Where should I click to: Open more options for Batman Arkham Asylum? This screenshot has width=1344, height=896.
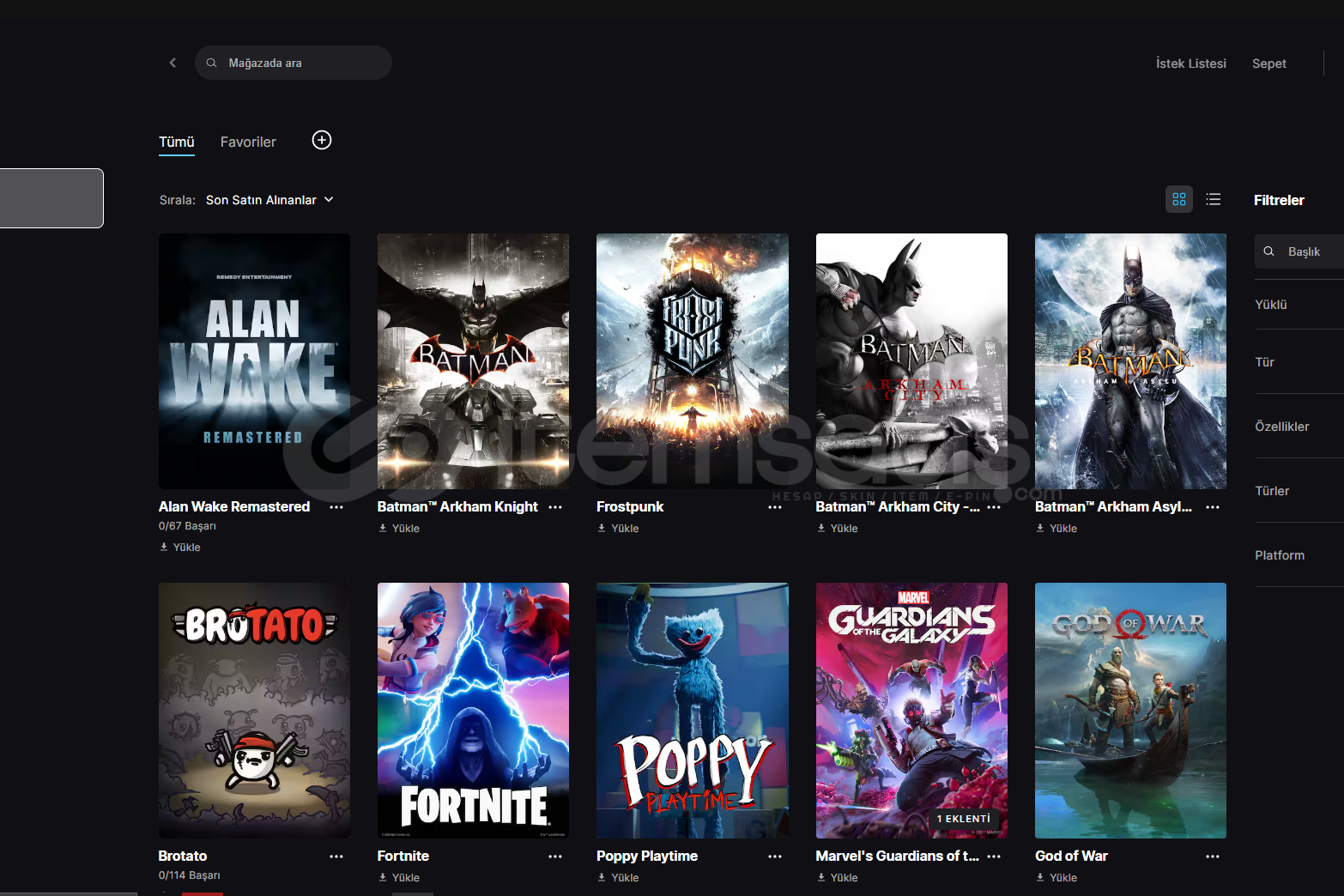coord(1213,507)
